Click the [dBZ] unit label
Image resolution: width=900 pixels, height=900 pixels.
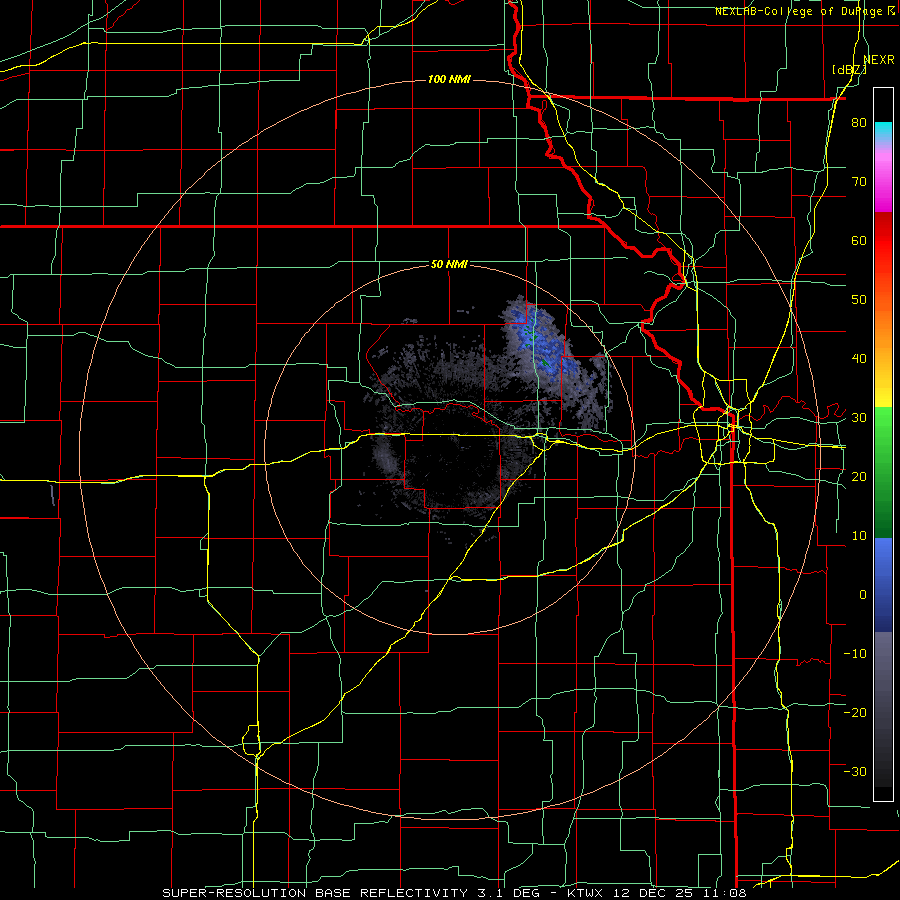point(849,69)
